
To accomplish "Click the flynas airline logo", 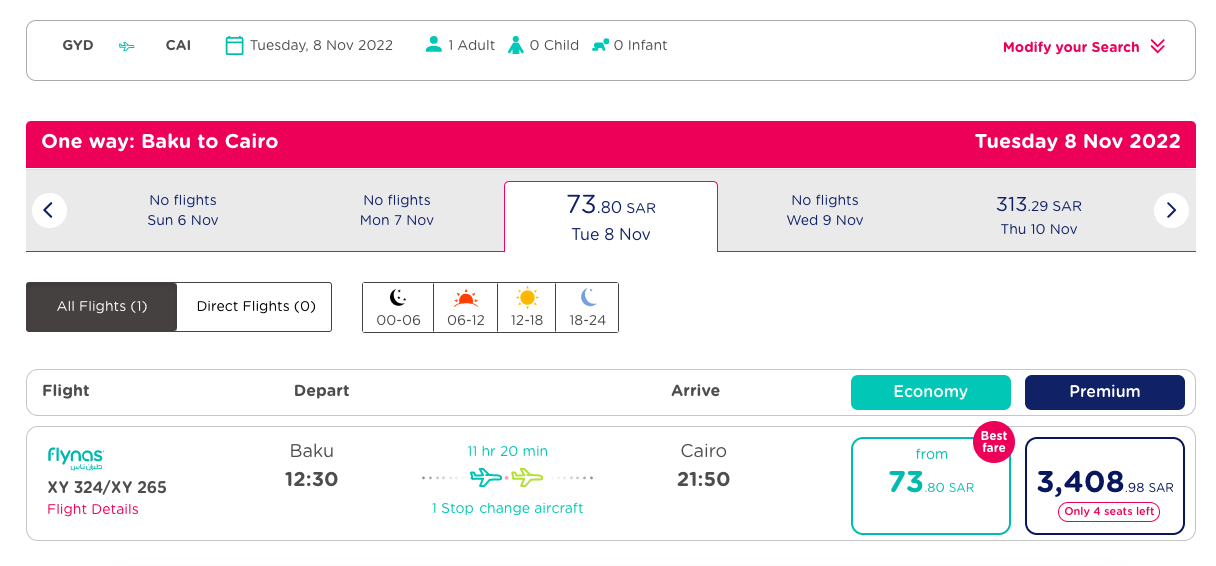I will click(x=75, y=458).
